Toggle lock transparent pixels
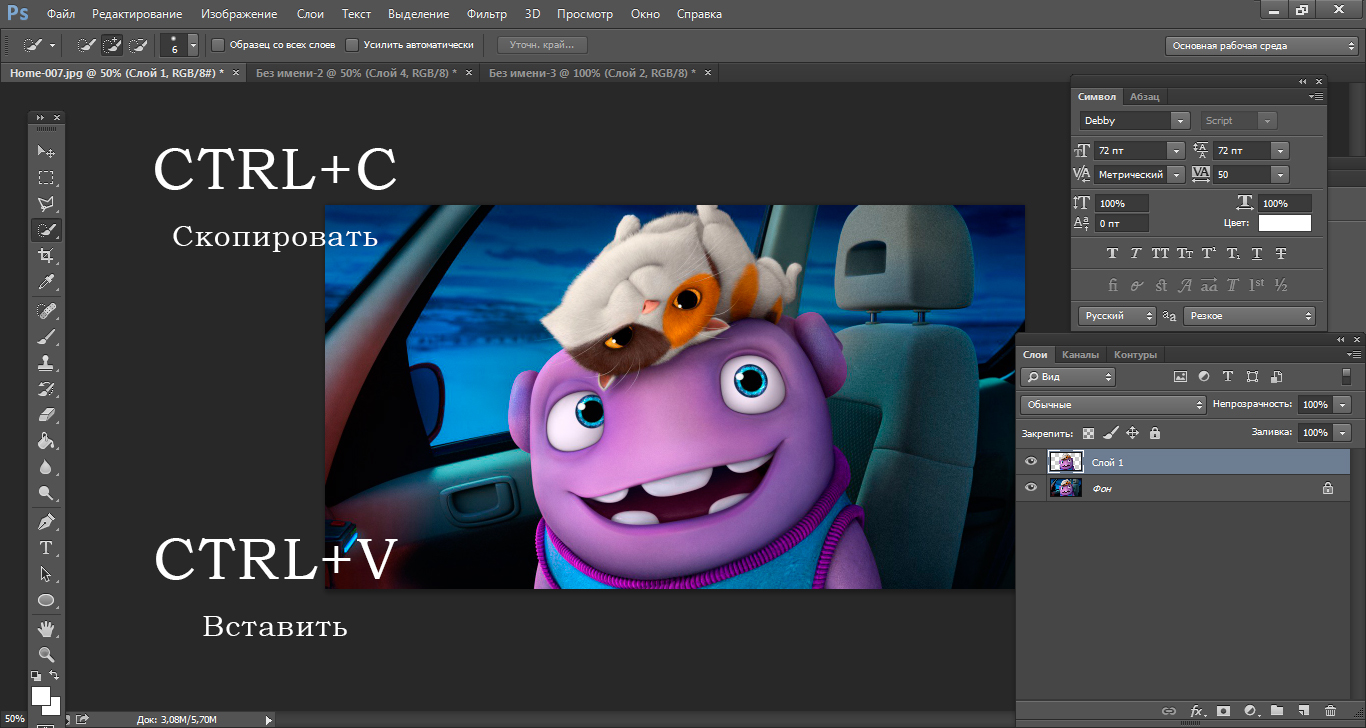This screenshot has width=1366, height=728. pos(1089,434)
